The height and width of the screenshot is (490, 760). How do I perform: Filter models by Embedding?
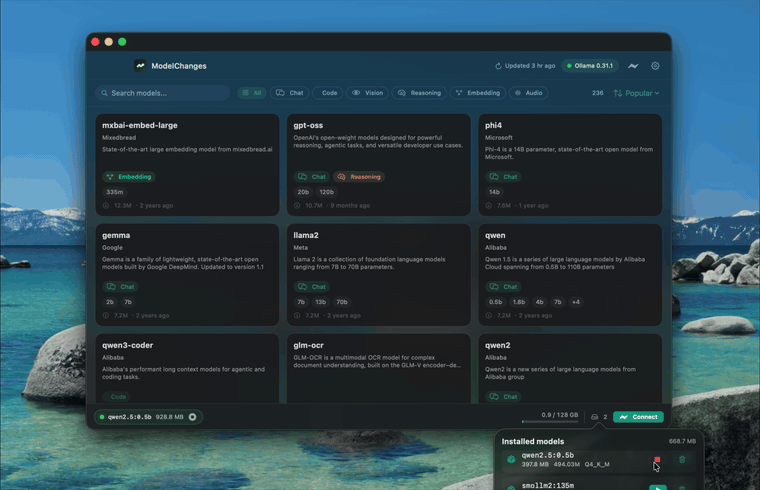coord(478,93)
